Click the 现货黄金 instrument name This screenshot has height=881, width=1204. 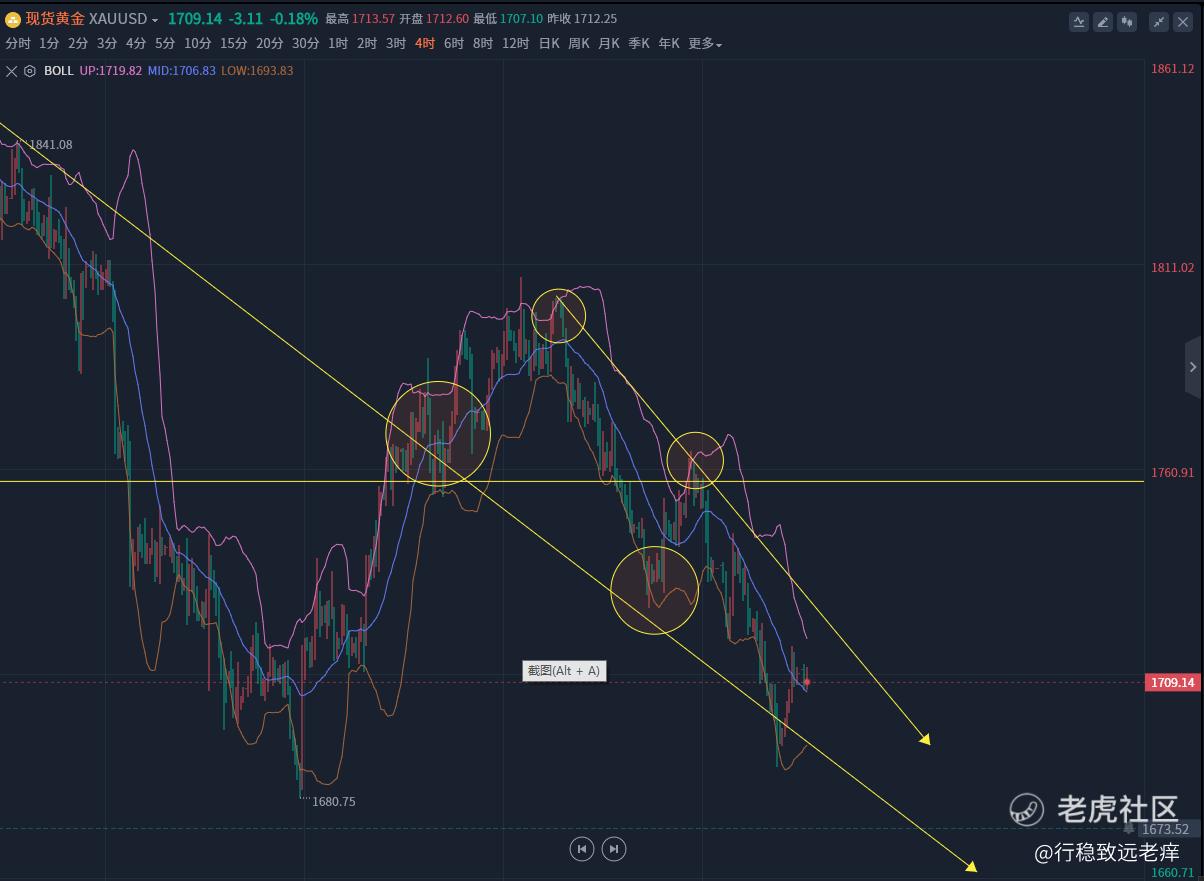(x=55, y=19)
